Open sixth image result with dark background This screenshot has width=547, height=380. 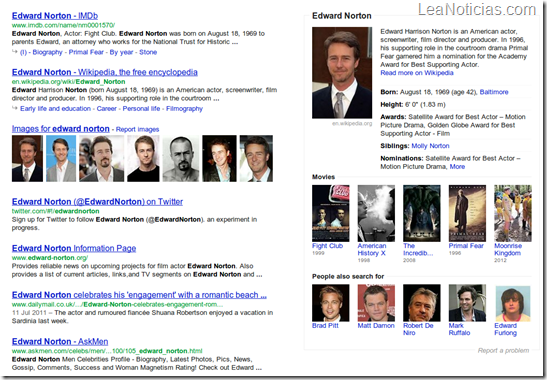coord(219,158)
